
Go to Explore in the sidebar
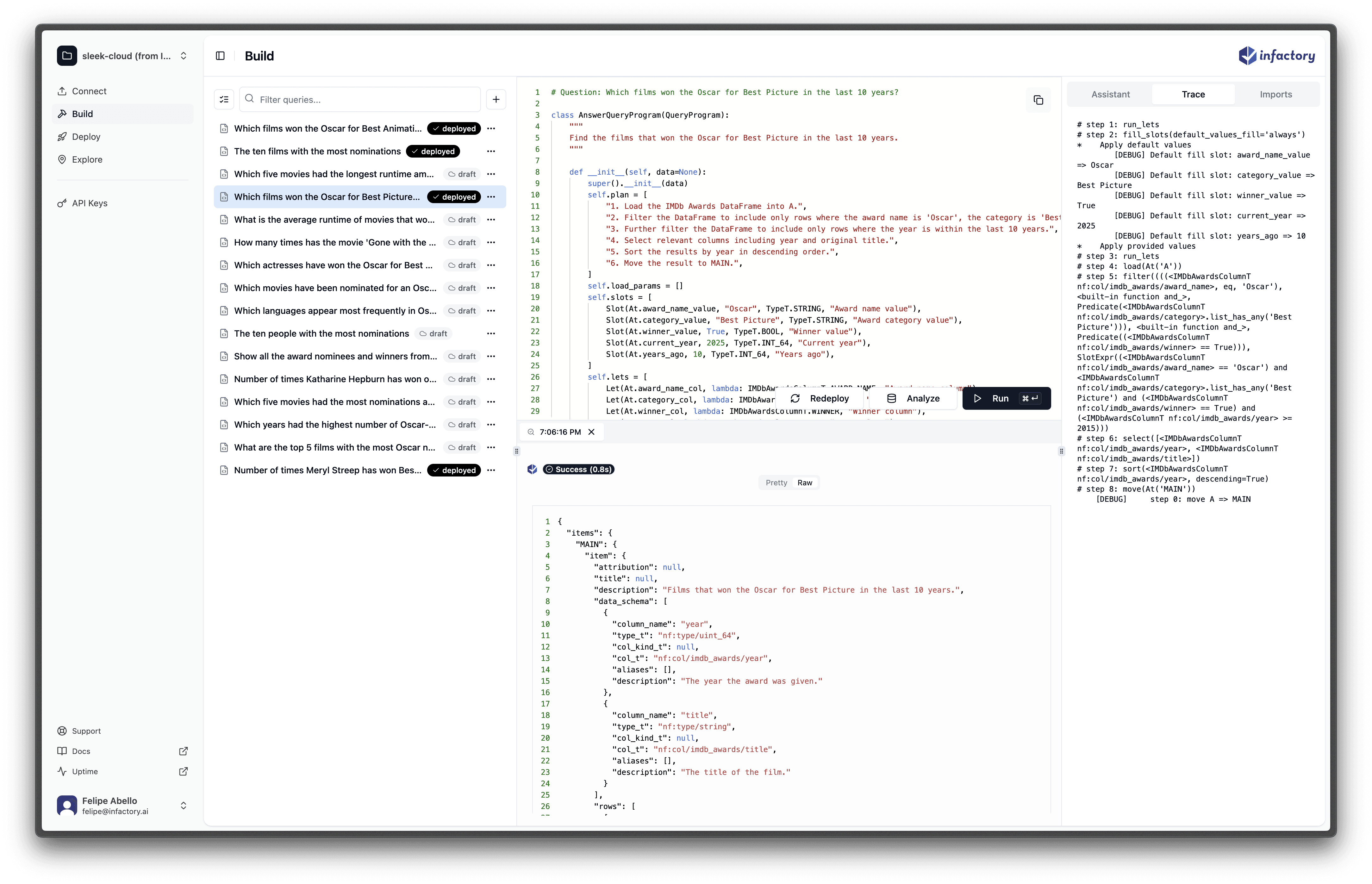point(122,159)
